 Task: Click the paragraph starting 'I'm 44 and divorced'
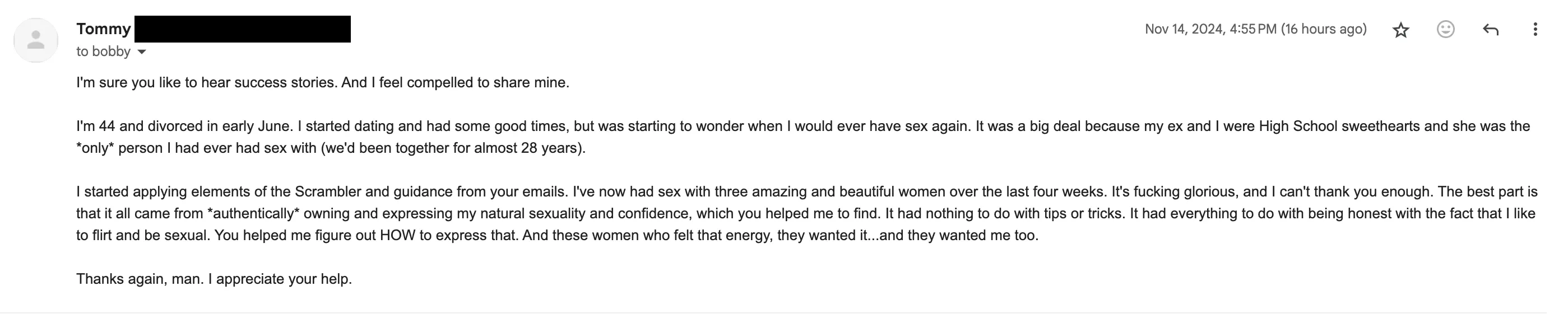point(803,137)
